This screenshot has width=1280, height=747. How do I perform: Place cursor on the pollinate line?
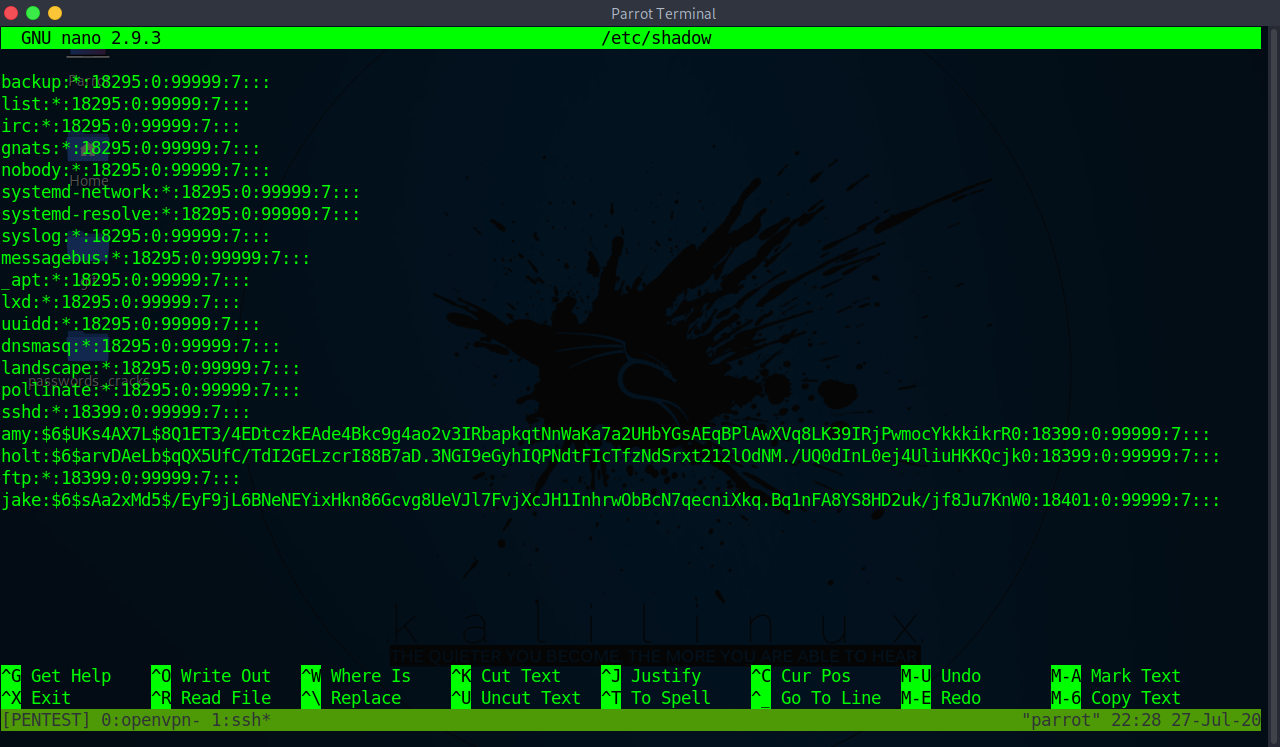click(151, 390)
